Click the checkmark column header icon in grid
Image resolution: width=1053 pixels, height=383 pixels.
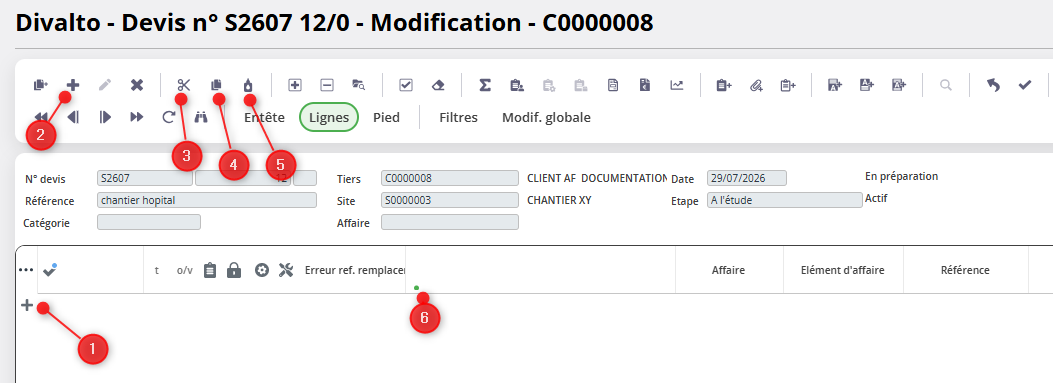coord(50,270)
